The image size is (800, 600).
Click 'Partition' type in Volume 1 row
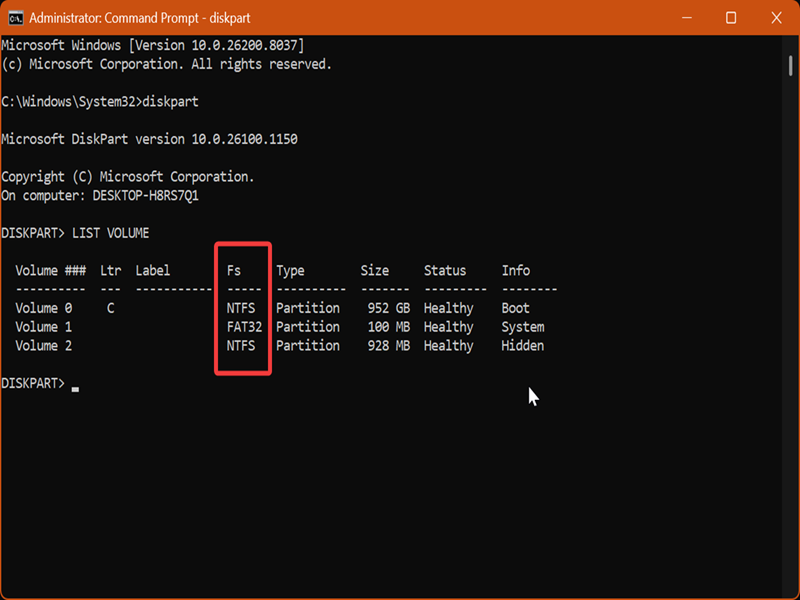(x=308, y=327)
